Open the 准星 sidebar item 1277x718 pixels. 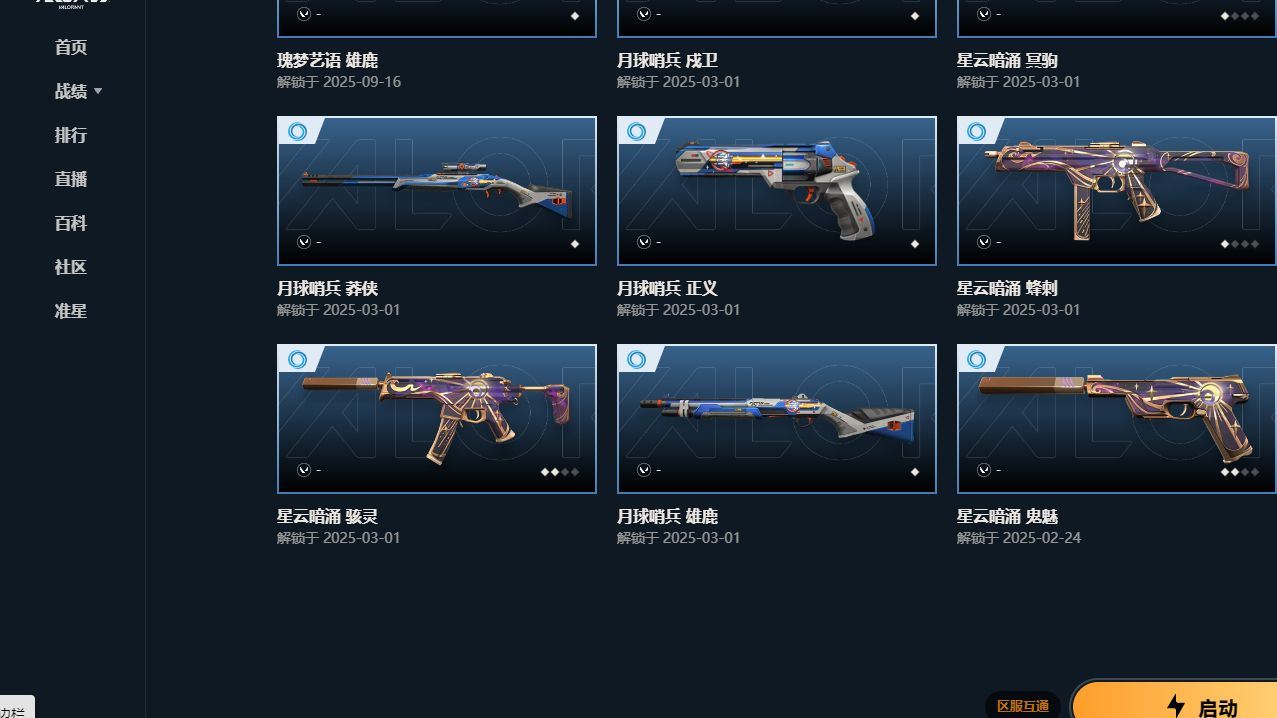(x=71, y=311)
